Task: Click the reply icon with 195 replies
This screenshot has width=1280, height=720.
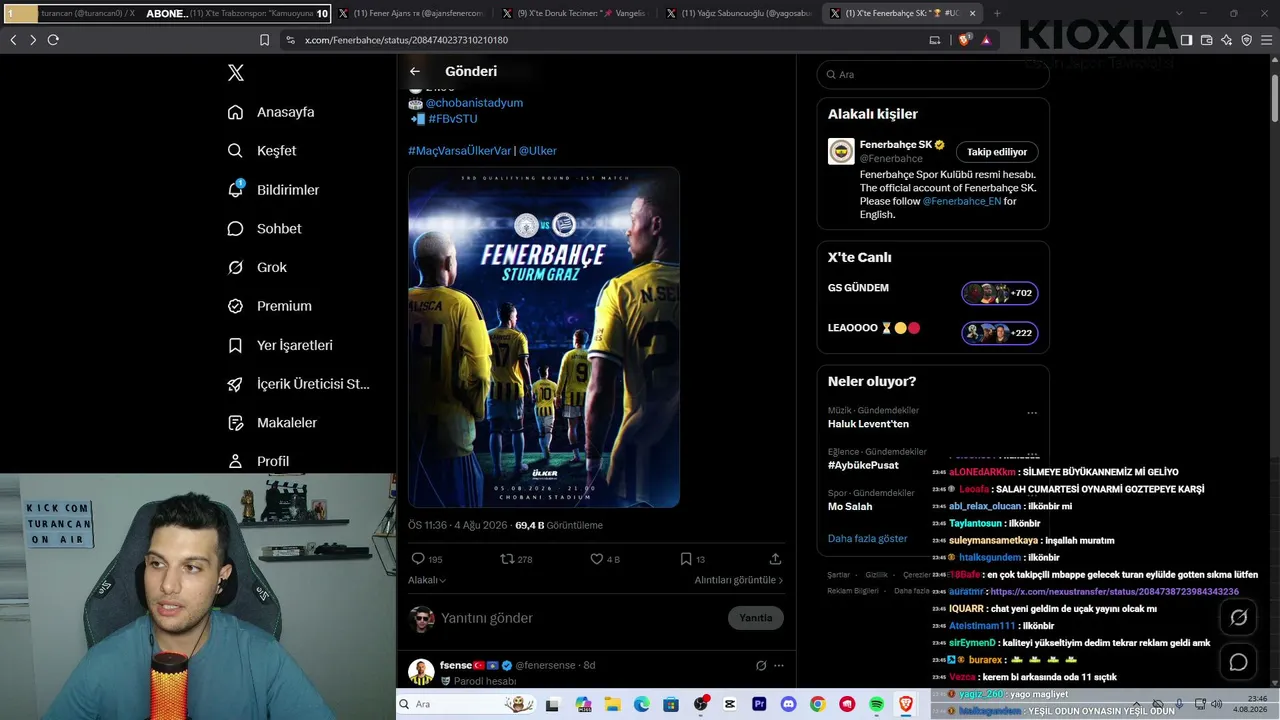Action: [x=418, y=559]
